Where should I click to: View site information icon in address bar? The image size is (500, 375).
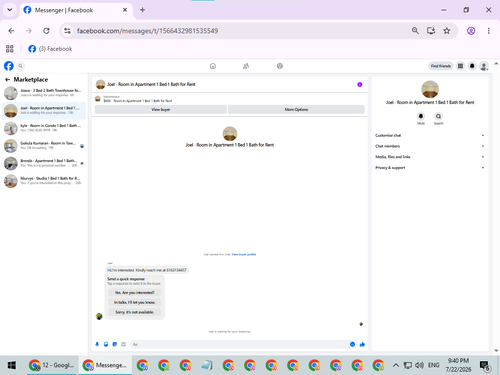click(x=67, y=31)
